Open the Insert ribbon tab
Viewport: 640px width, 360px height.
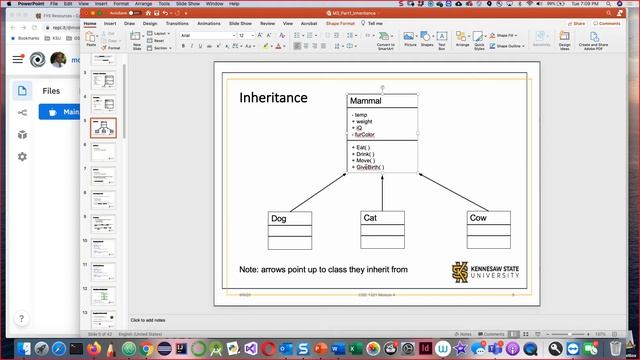[110, 24]
